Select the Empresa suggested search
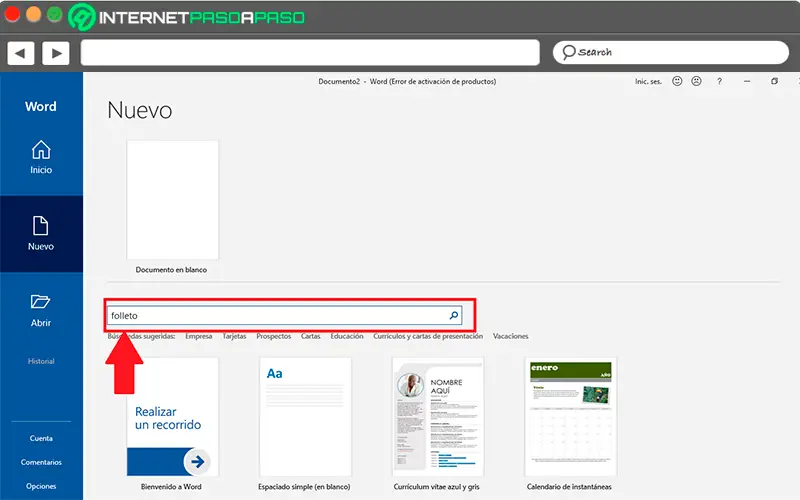This screenshot has height=500, width=800. pos(198,336)
